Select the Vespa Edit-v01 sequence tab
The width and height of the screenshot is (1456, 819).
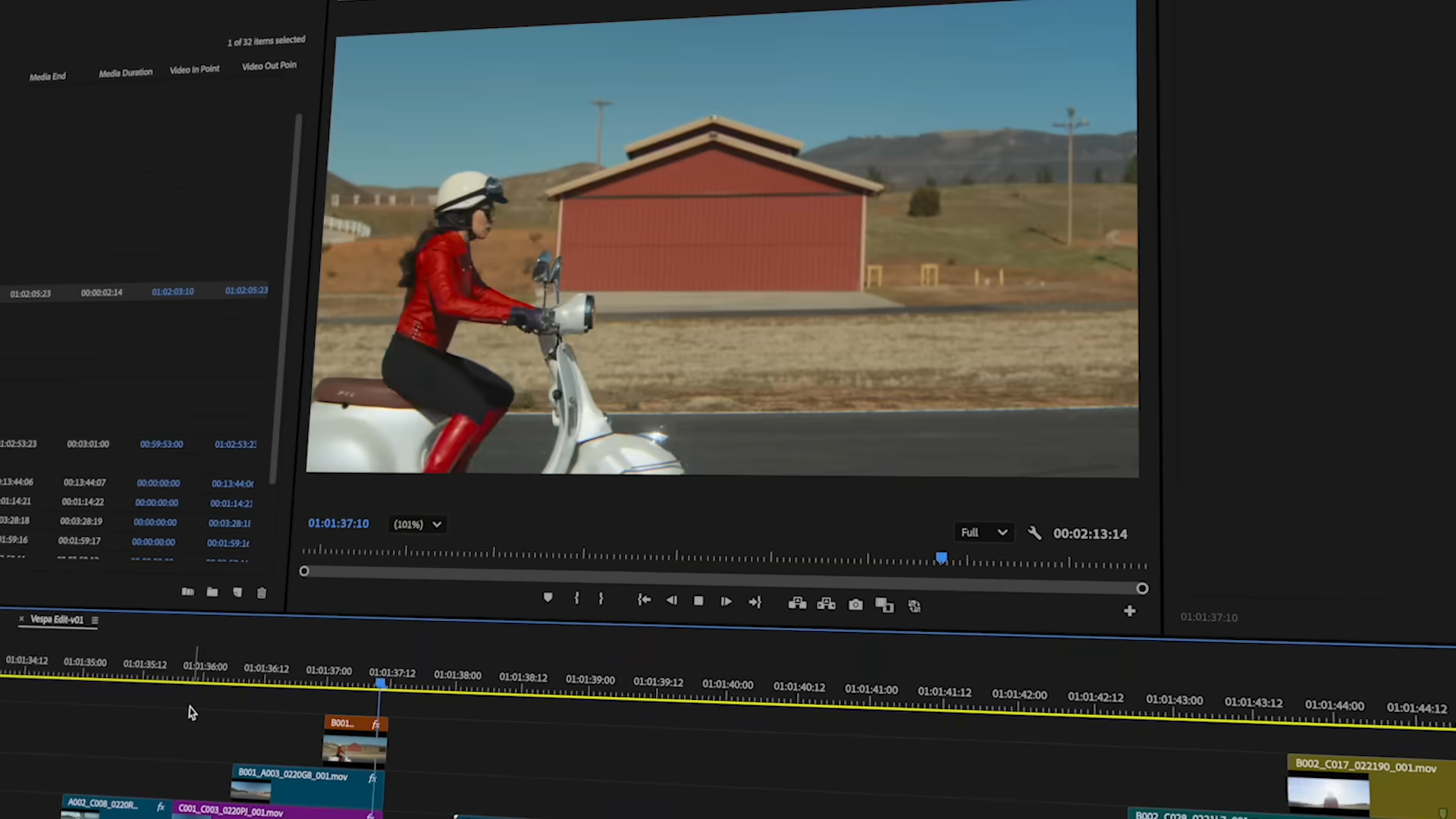57,620
